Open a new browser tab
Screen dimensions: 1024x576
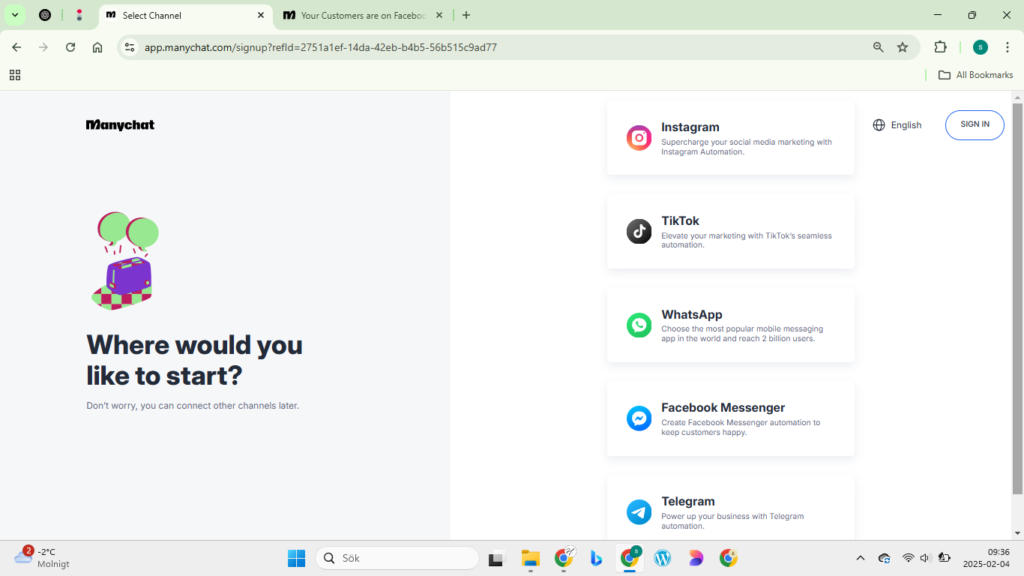[x=466, y=15]
